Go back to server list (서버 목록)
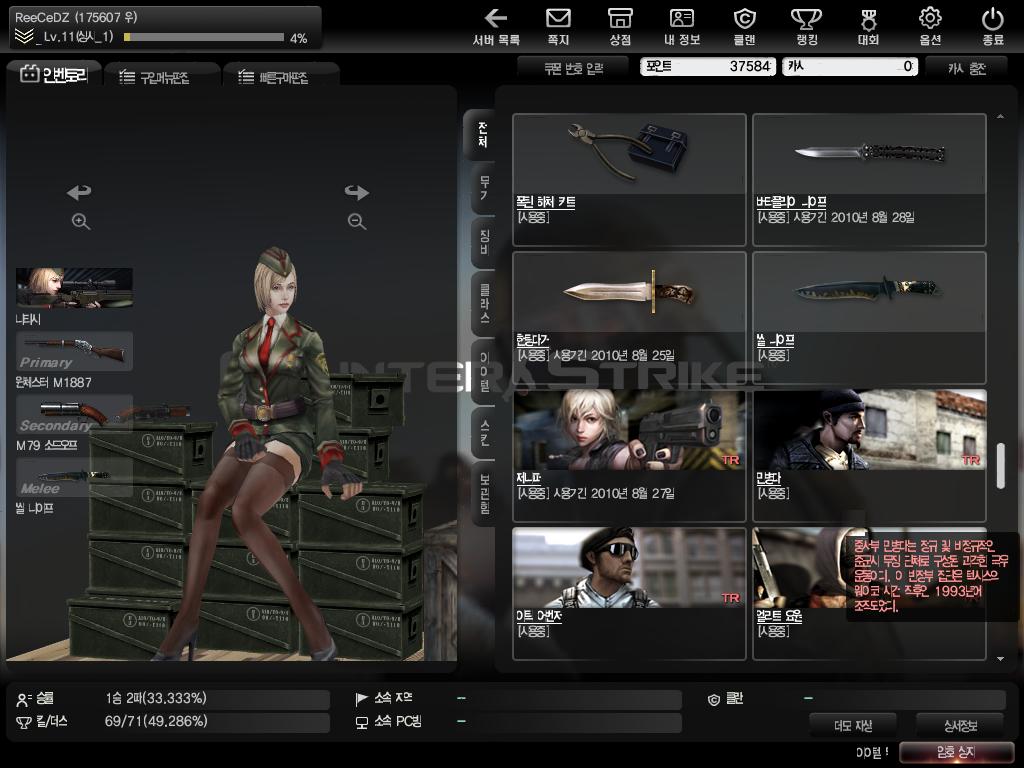This screenshot has width=1024, height=768. pos(496,26)
